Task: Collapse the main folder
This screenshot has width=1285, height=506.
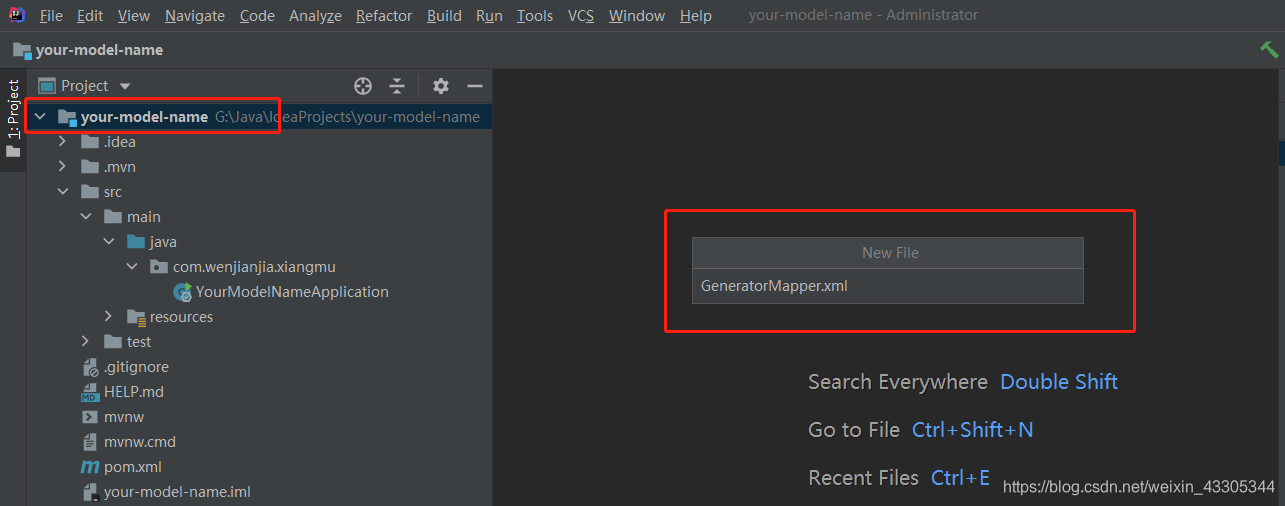Action: (86, 217)
